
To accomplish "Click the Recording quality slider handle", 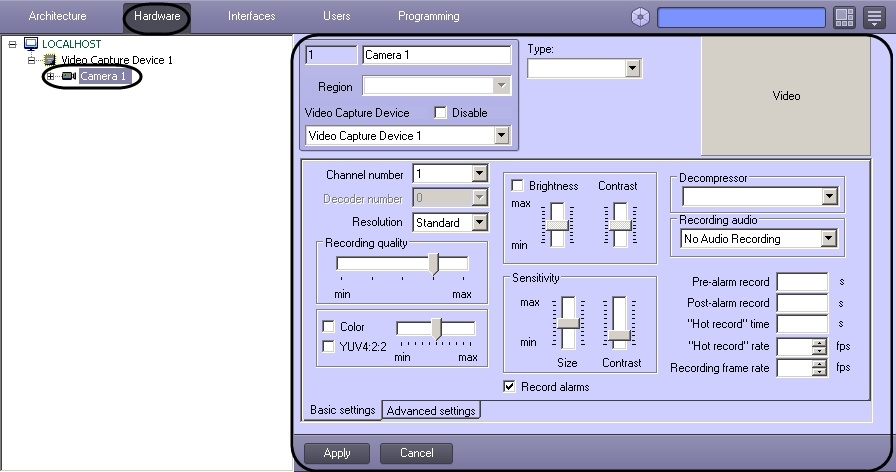I will coord(434,263).
